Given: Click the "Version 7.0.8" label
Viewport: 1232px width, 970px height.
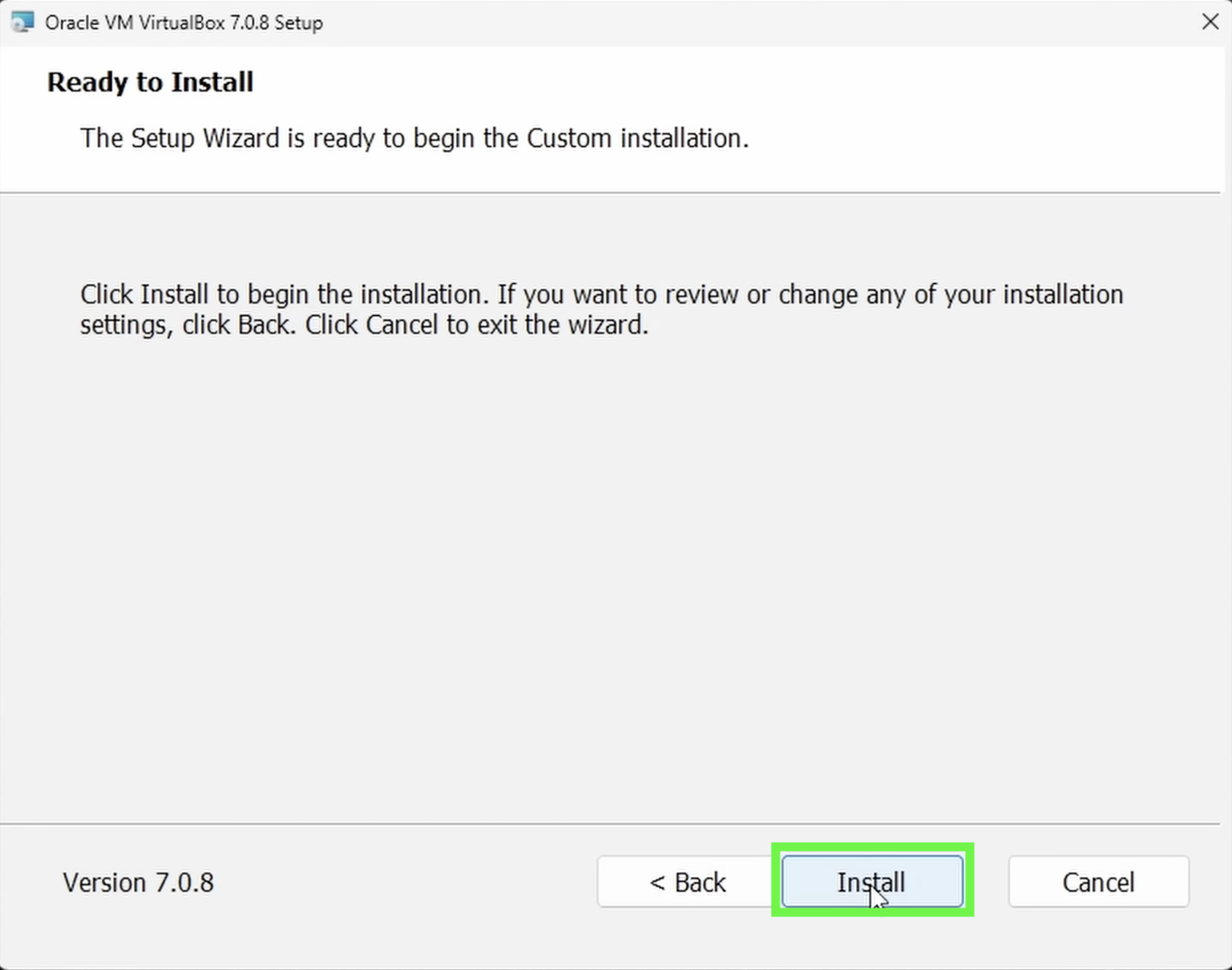Looking at the screenshot, I should coord(139,882).
